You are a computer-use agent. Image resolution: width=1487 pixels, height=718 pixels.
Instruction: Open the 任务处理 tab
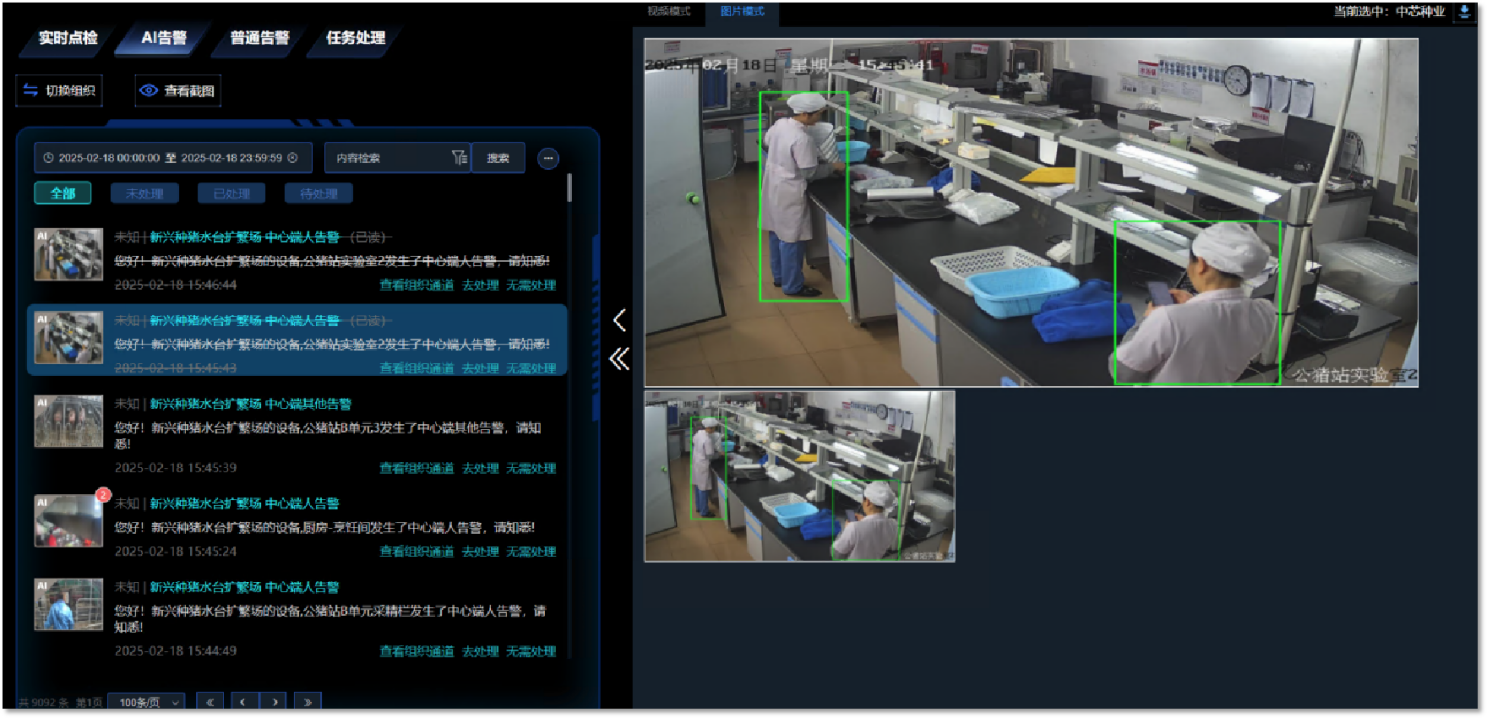[355, 38]
